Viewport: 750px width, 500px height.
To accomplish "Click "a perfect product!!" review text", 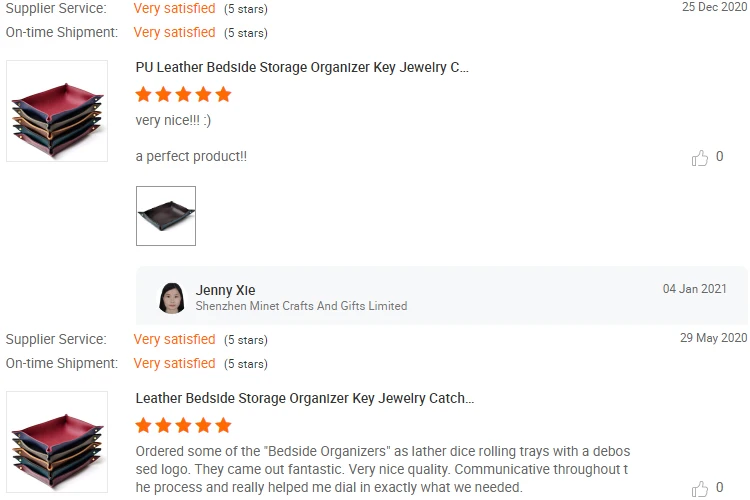I will pyautogui.click(x=191, y=157).
